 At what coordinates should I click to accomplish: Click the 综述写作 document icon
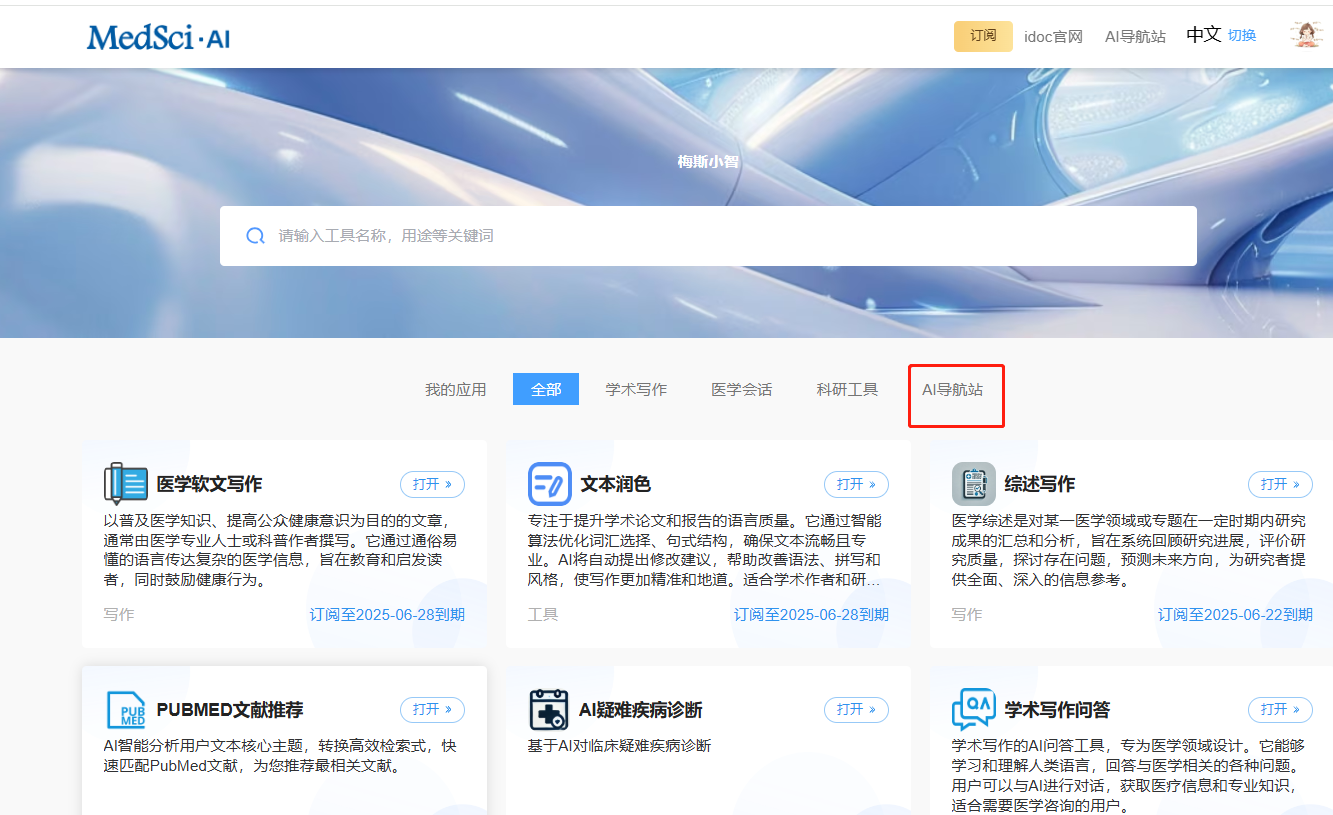(x=973, y=484)
